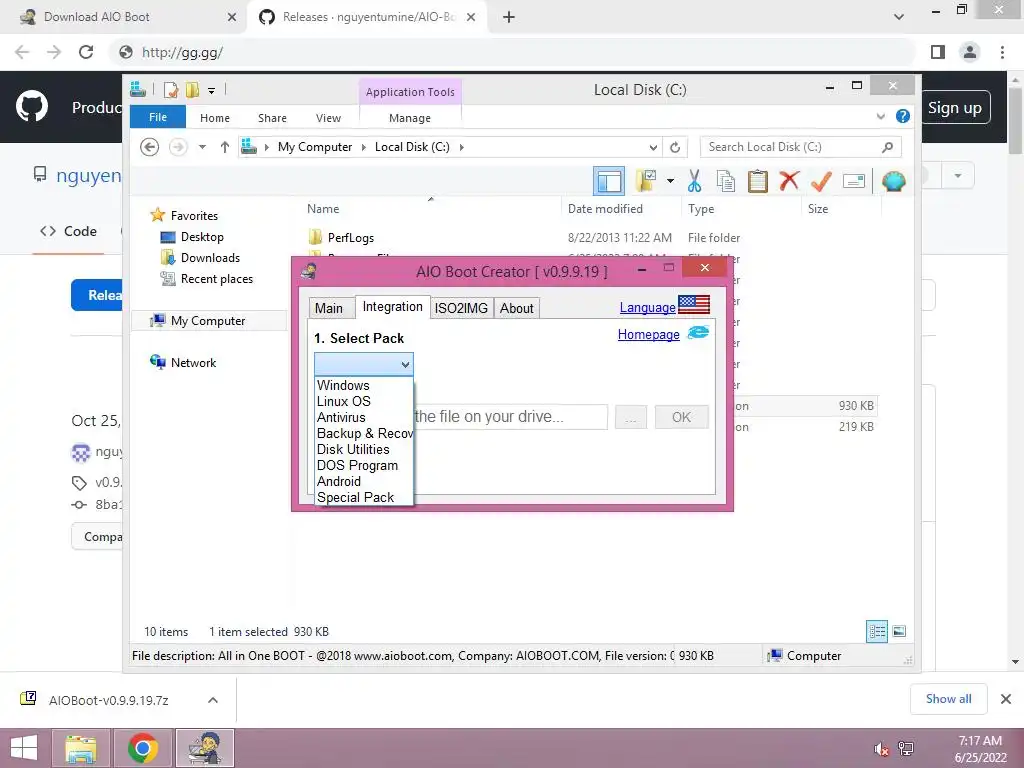Select Desktop in the navigation pane

point(202,236)
